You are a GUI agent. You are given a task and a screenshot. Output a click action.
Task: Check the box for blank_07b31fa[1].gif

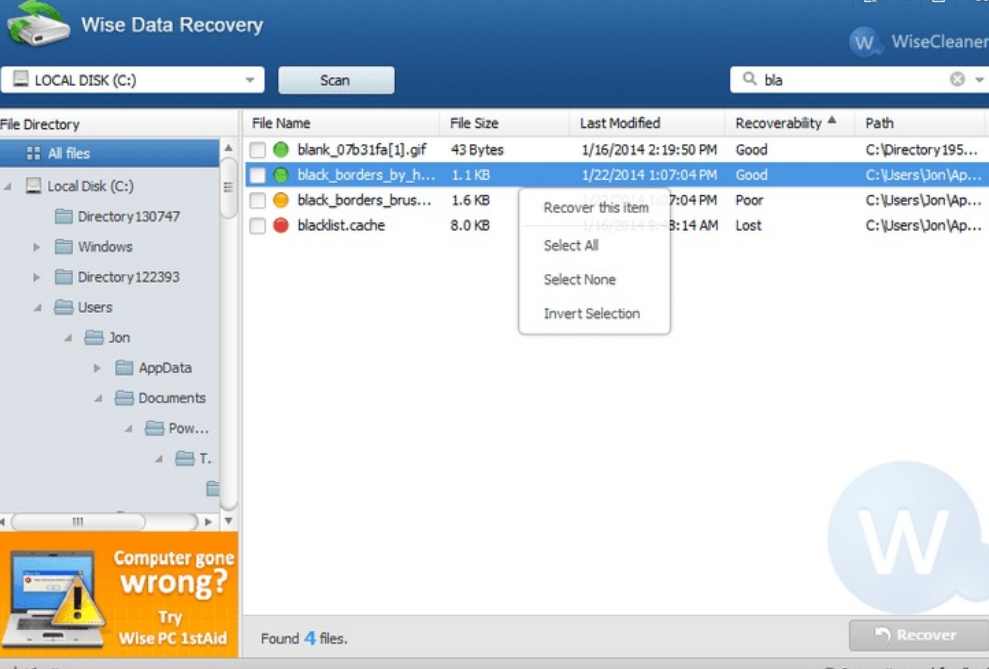tap(258, 150)
